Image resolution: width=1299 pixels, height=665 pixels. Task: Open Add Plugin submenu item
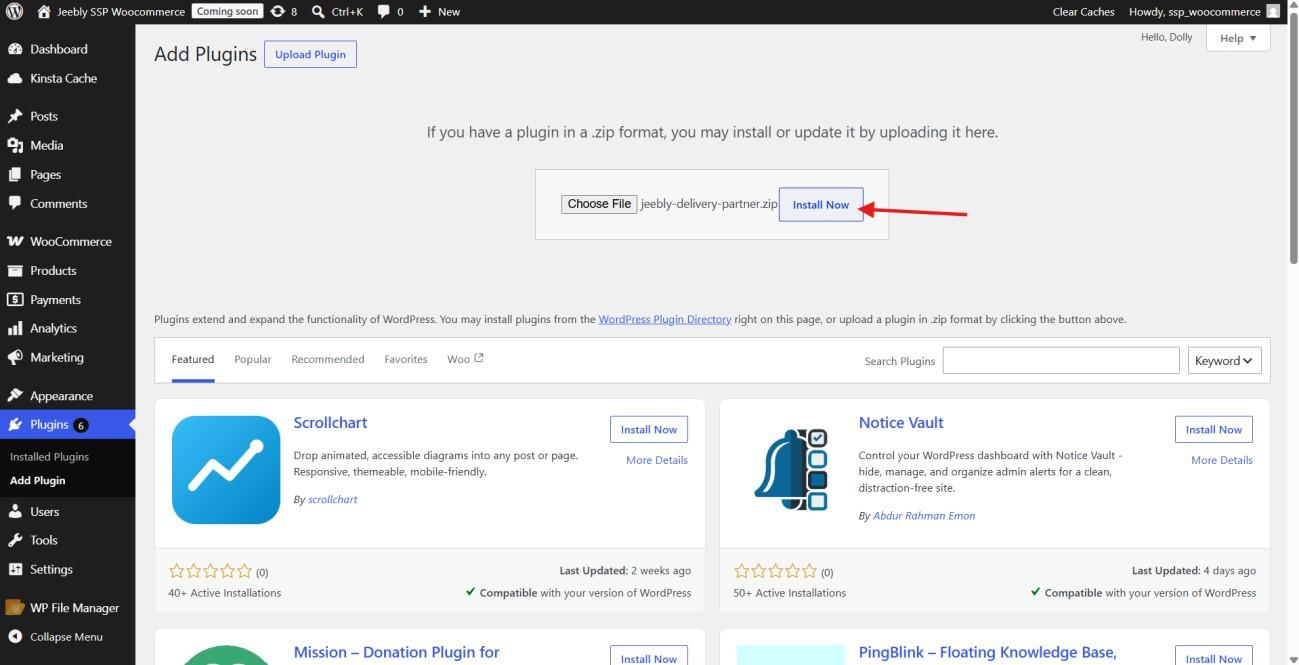point(37,481)
